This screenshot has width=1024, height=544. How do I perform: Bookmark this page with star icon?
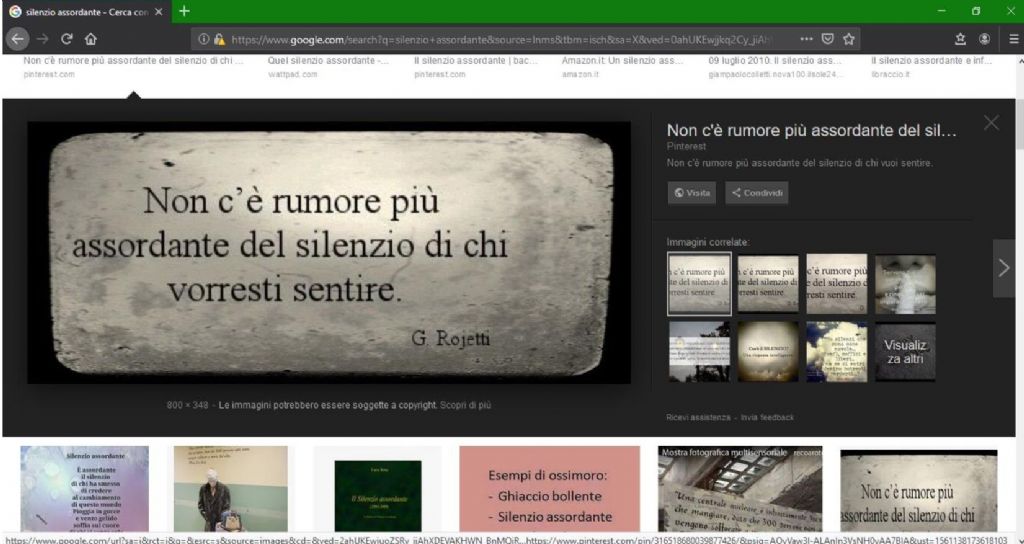click(x=848, y=39)
